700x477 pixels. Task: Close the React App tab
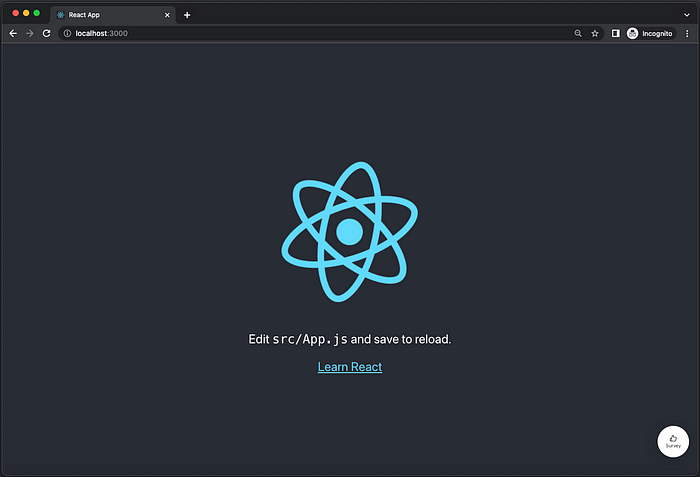tap(167, 15)
